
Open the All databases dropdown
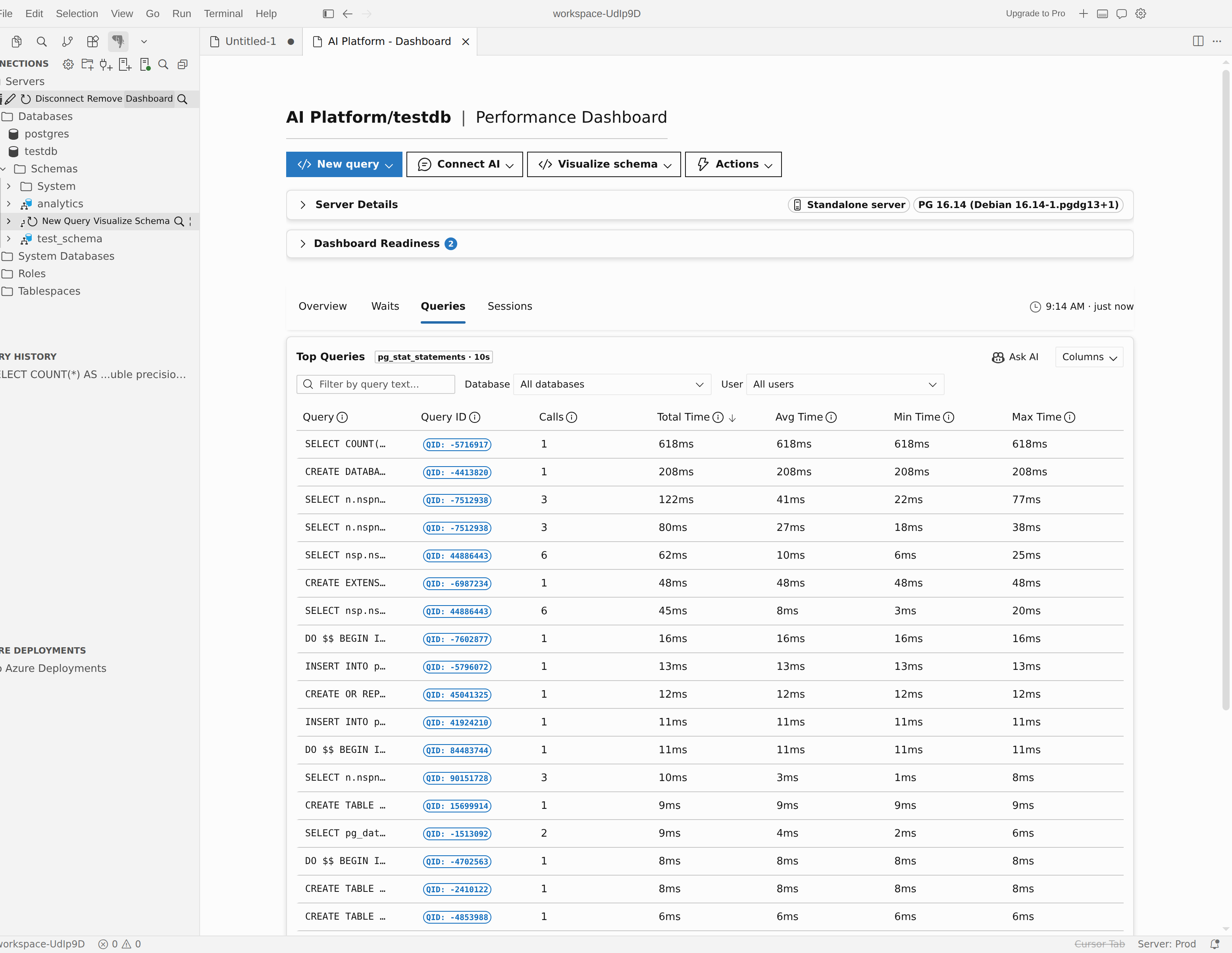coord(612,384)
